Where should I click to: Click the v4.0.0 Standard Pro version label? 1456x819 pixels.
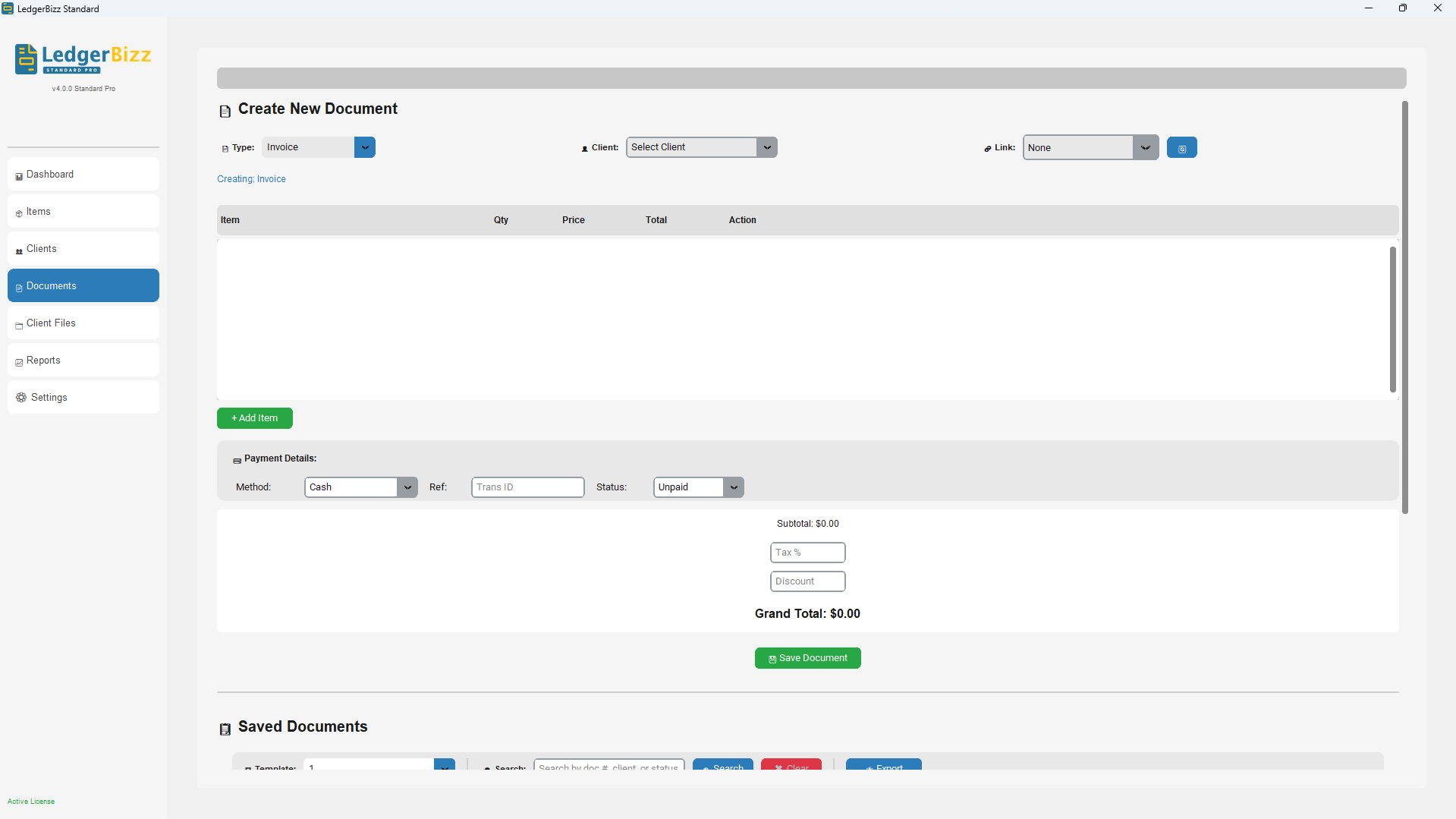tap(83, 89)
